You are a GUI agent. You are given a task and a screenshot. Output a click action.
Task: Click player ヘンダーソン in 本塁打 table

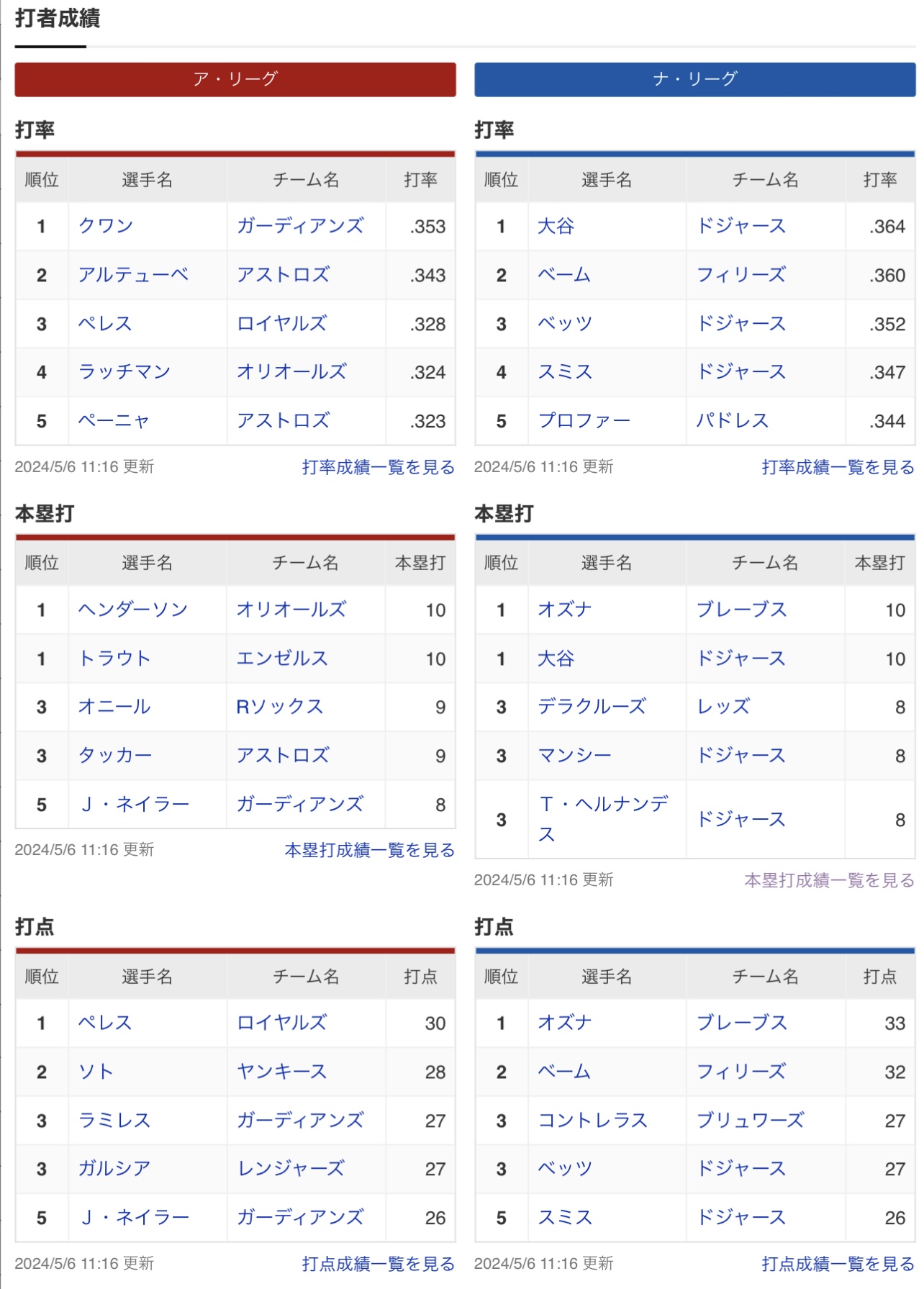pyautogui.click(x=133, y=610)
